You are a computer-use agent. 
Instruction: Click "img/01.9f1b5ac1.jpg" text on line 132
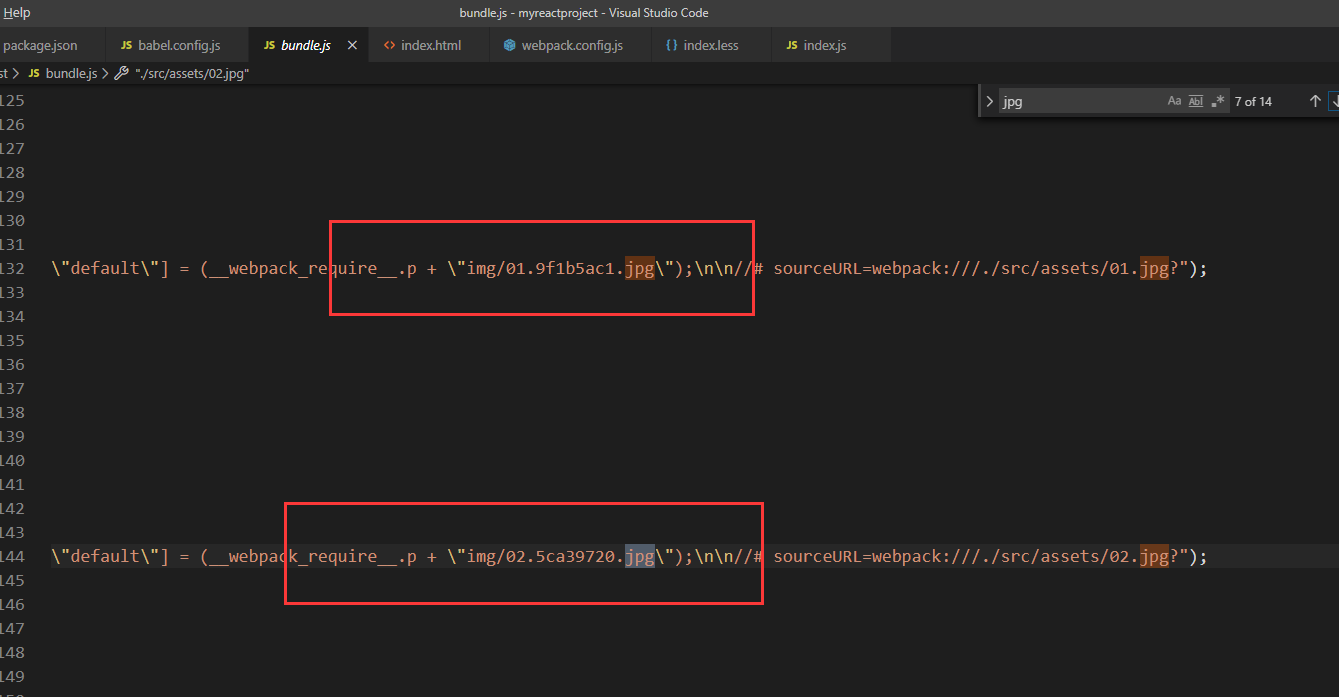pyautogui.click(x=560, y=269)
